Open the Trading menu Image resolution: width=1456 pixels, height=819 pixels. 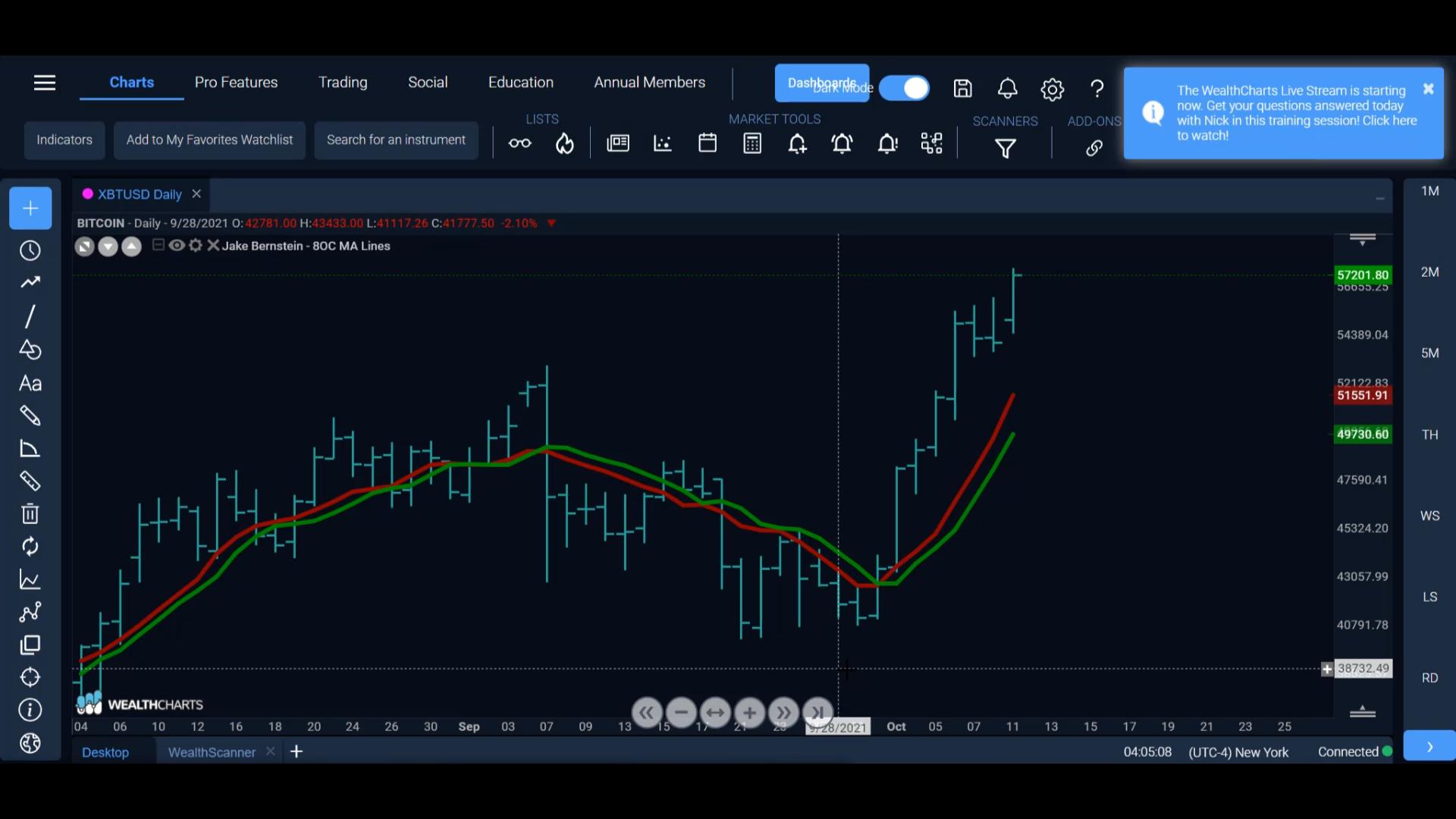coord(343,82)
